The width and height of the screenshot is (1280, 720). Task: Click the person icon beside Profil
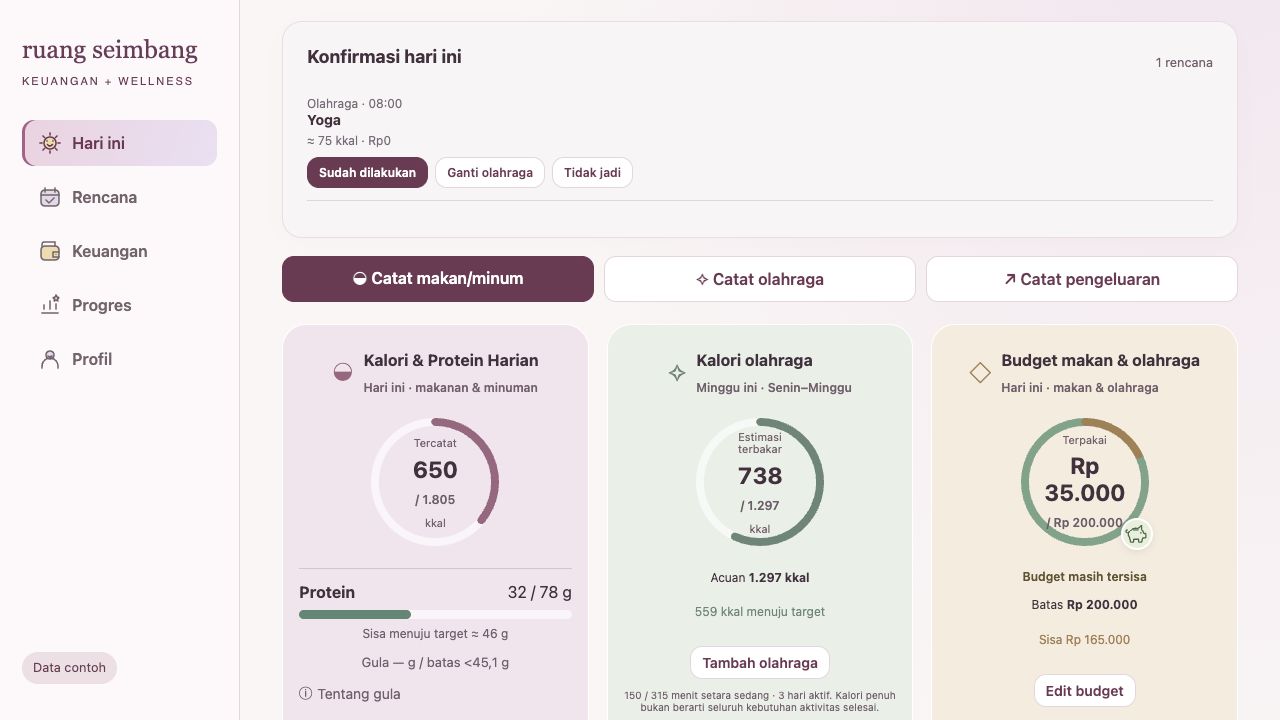[50, 359]
